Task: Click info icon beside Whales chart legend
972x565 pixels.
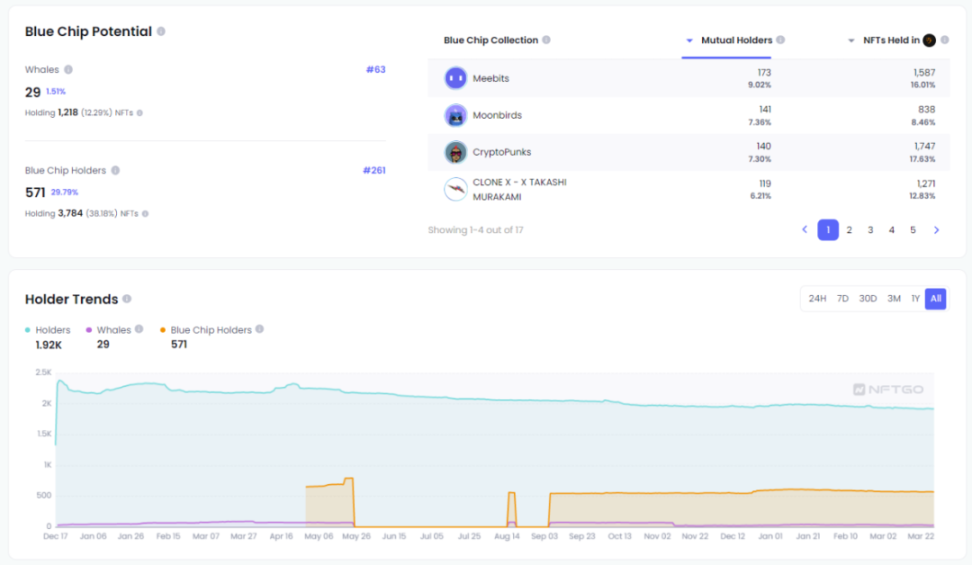Action: click(139, 329)
